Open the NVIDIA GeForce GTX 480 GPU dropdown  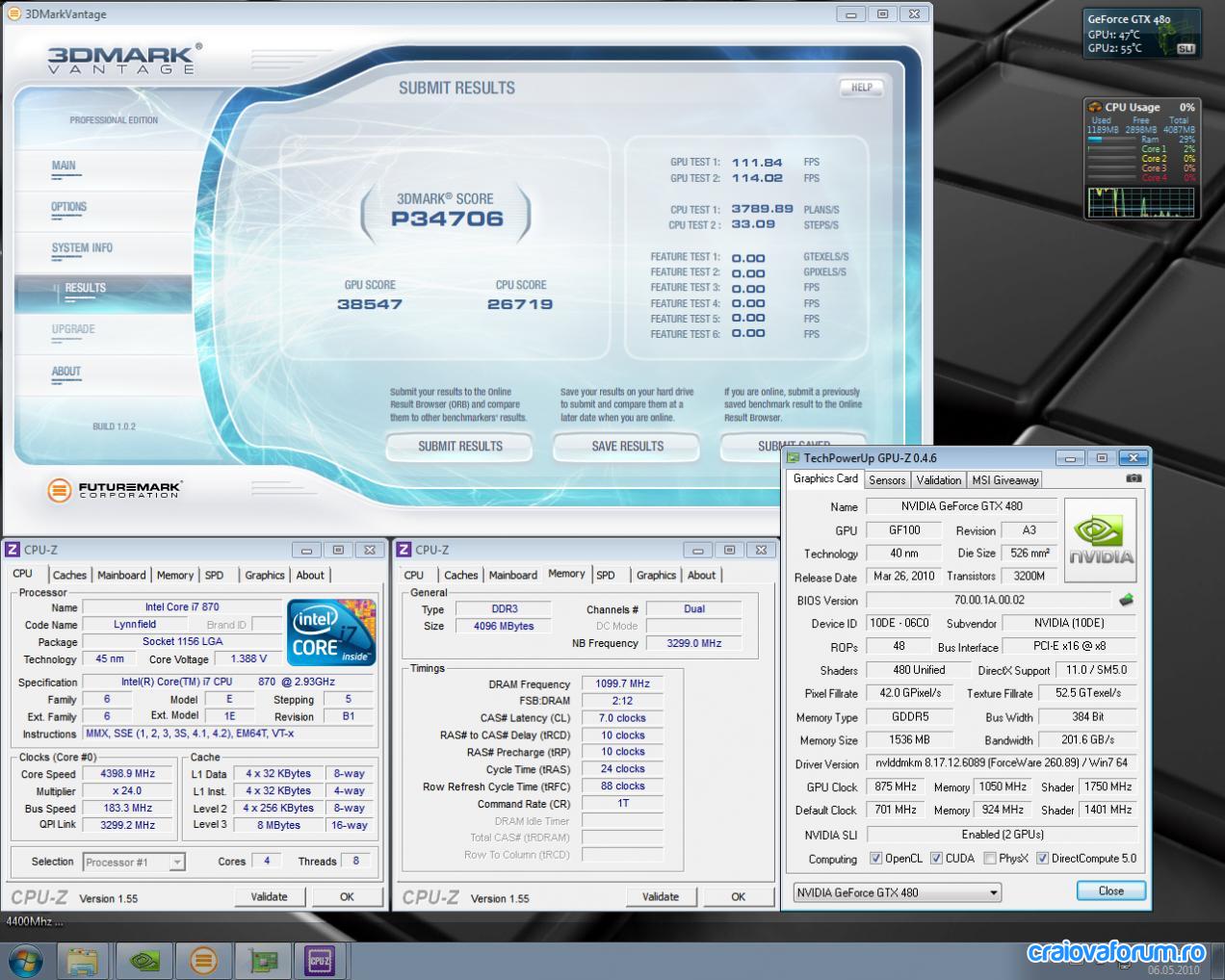pyautogui.click(x=898, y=892)
